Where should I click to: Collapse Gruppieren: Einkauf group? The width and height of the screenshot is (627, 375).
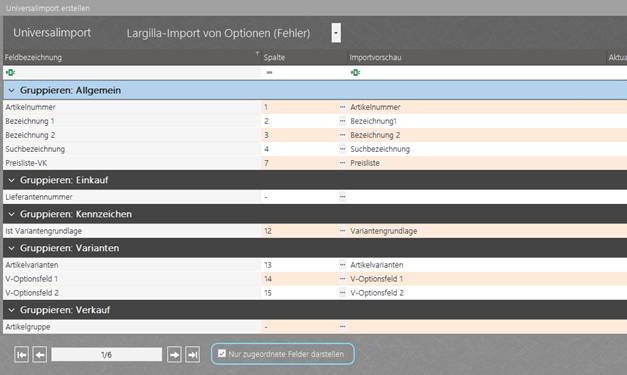pos(12,180)
